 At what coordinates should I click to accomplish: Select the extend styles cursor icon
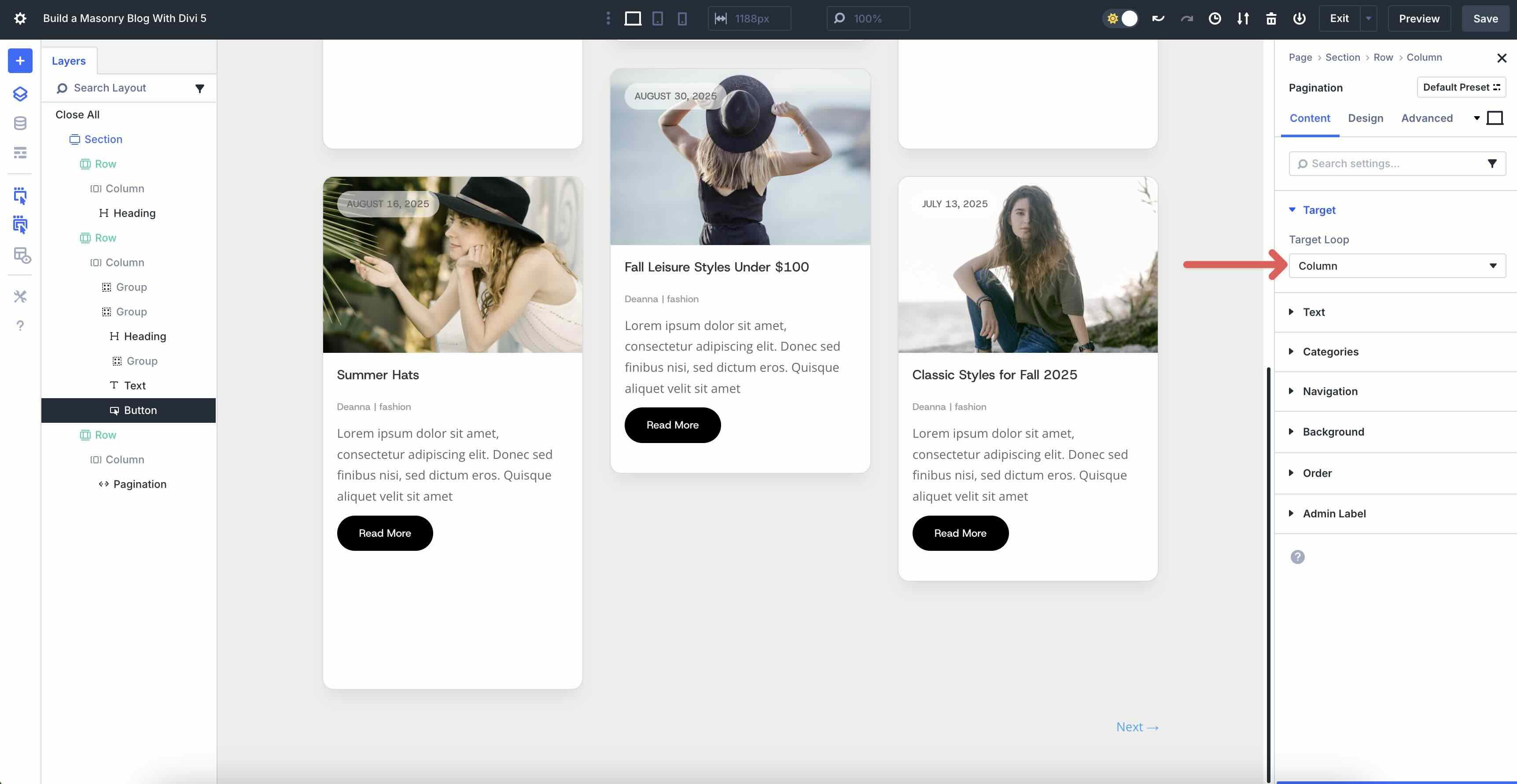20,225
